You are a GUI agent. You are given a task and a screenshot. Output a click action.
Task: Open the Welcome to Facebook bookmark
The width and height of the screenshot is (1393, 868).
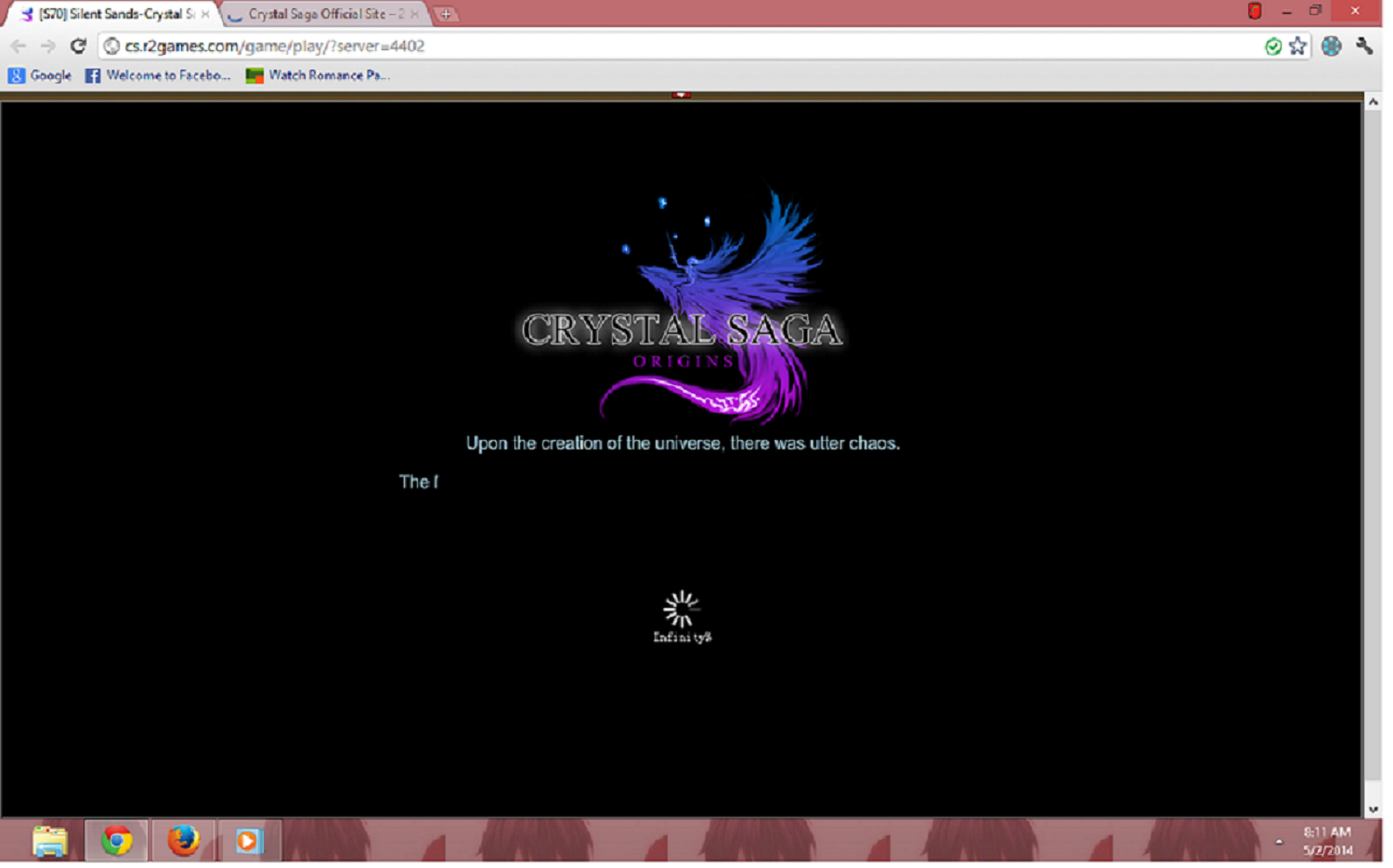[x=158, y=75]
